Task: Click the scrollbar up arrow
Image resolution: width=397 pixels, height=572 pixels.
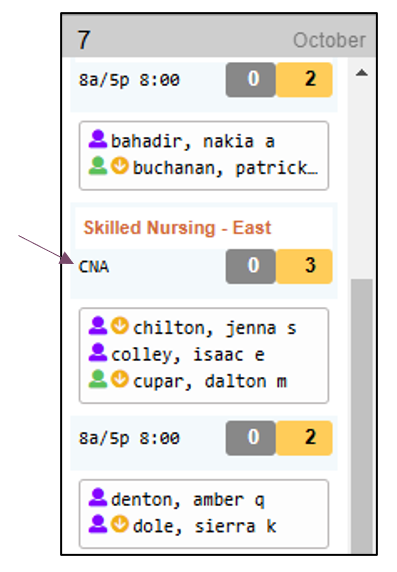Action: tap(362, 73)
